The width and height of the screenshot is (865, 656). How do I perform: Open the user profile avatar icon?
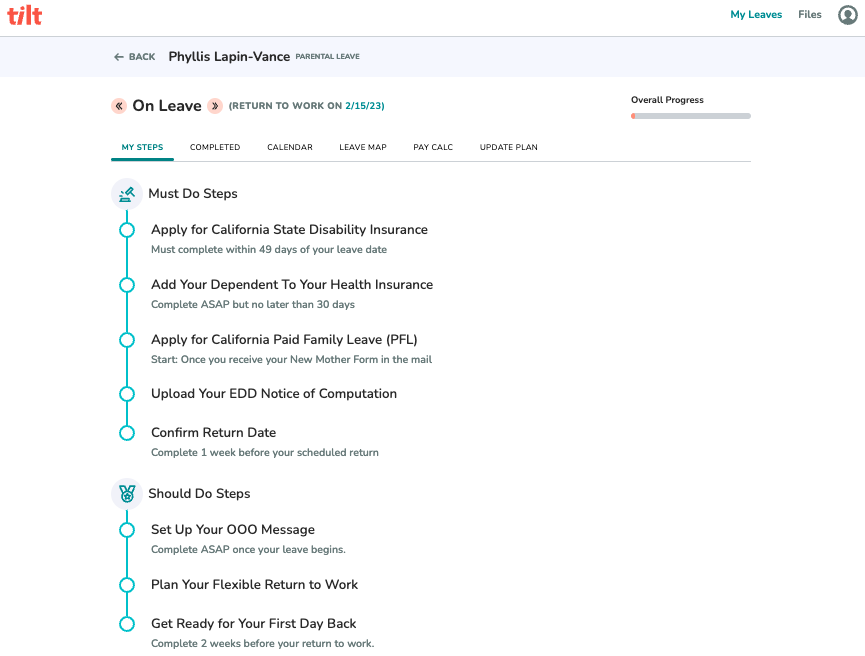tap(847, 15)
